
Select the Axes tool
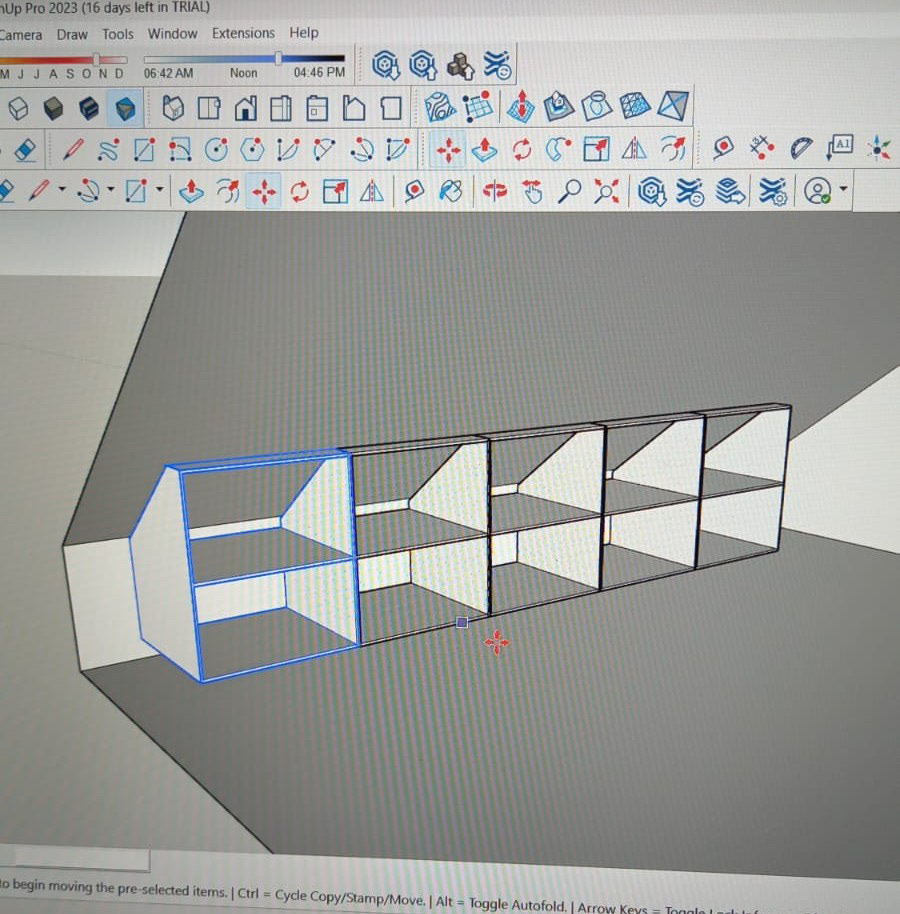coord(878,148)
